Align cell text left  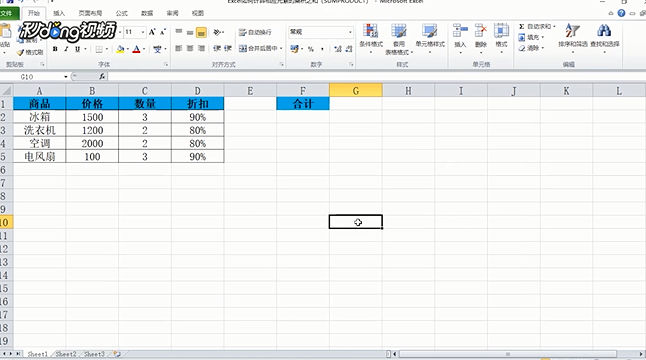coord(178,49)
